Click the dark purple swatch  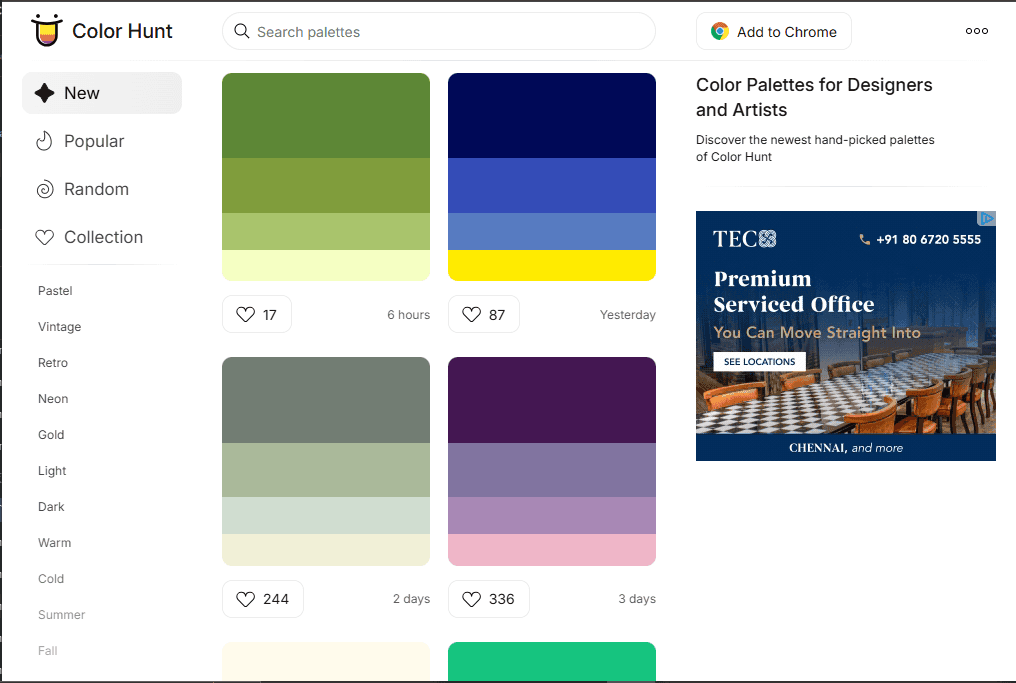[x=552, y=400]
